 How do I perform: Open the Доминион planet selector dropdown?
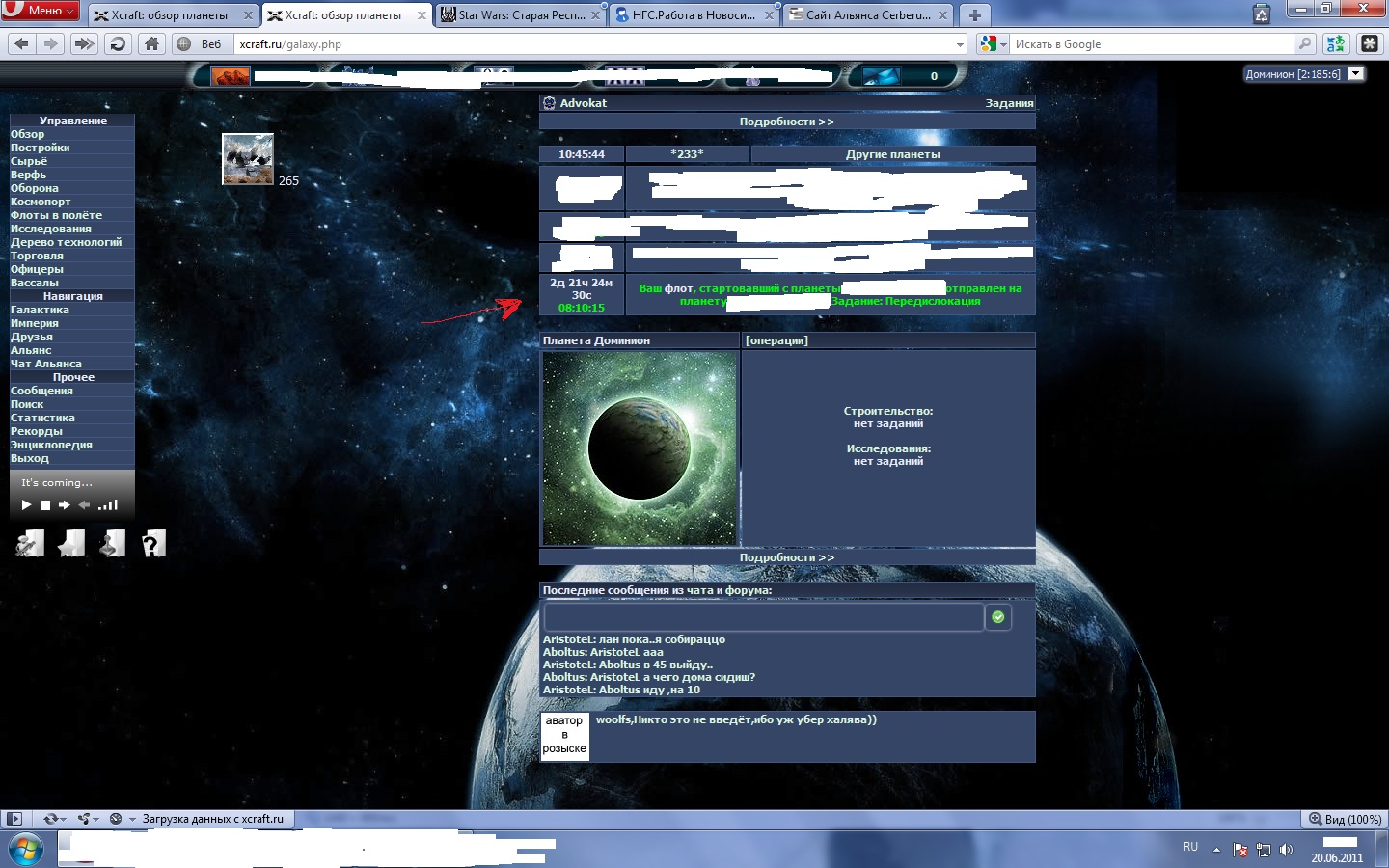(1356, 73)
